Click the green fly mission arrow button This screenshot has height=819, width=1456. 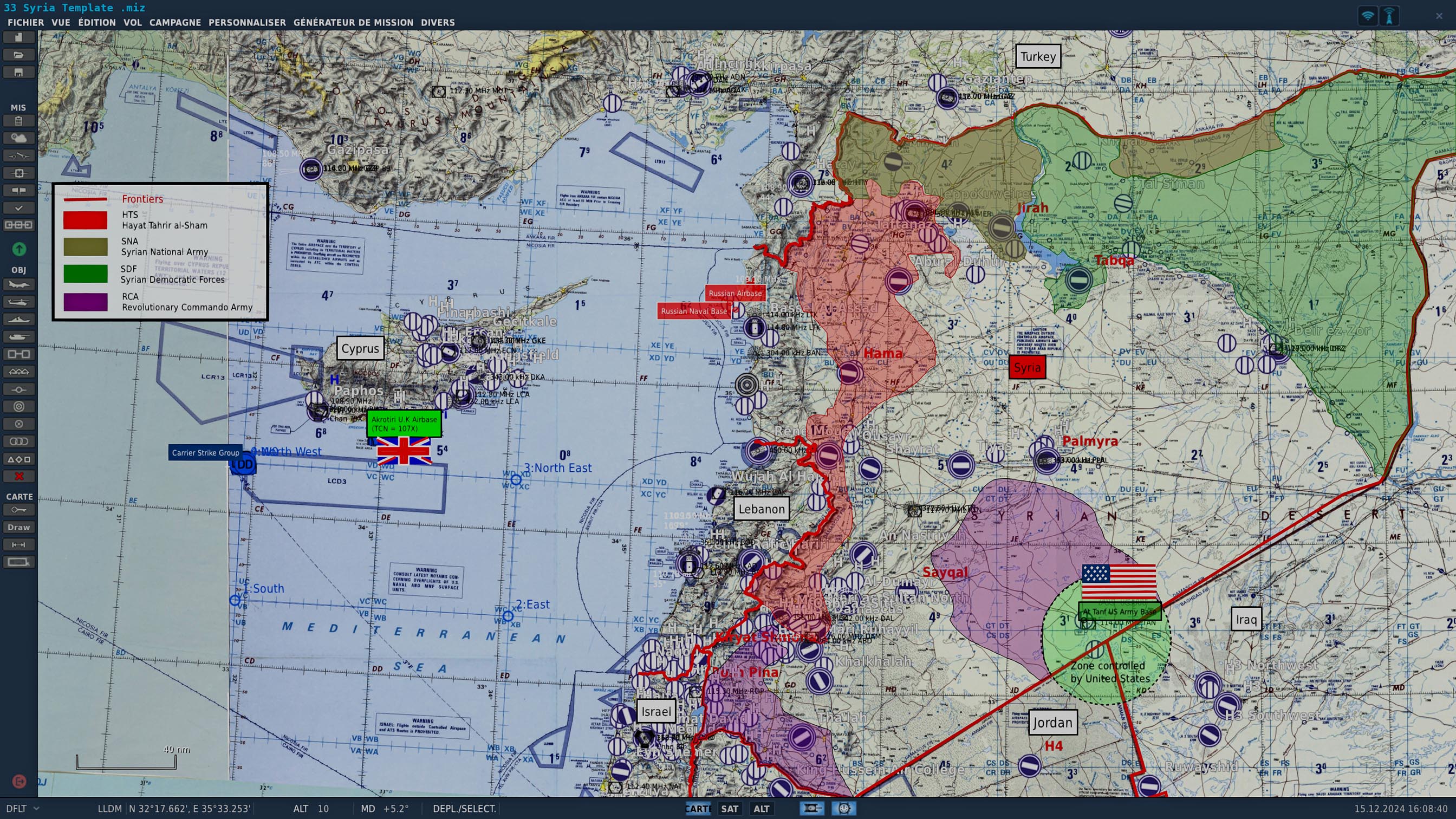pos(18,249)
